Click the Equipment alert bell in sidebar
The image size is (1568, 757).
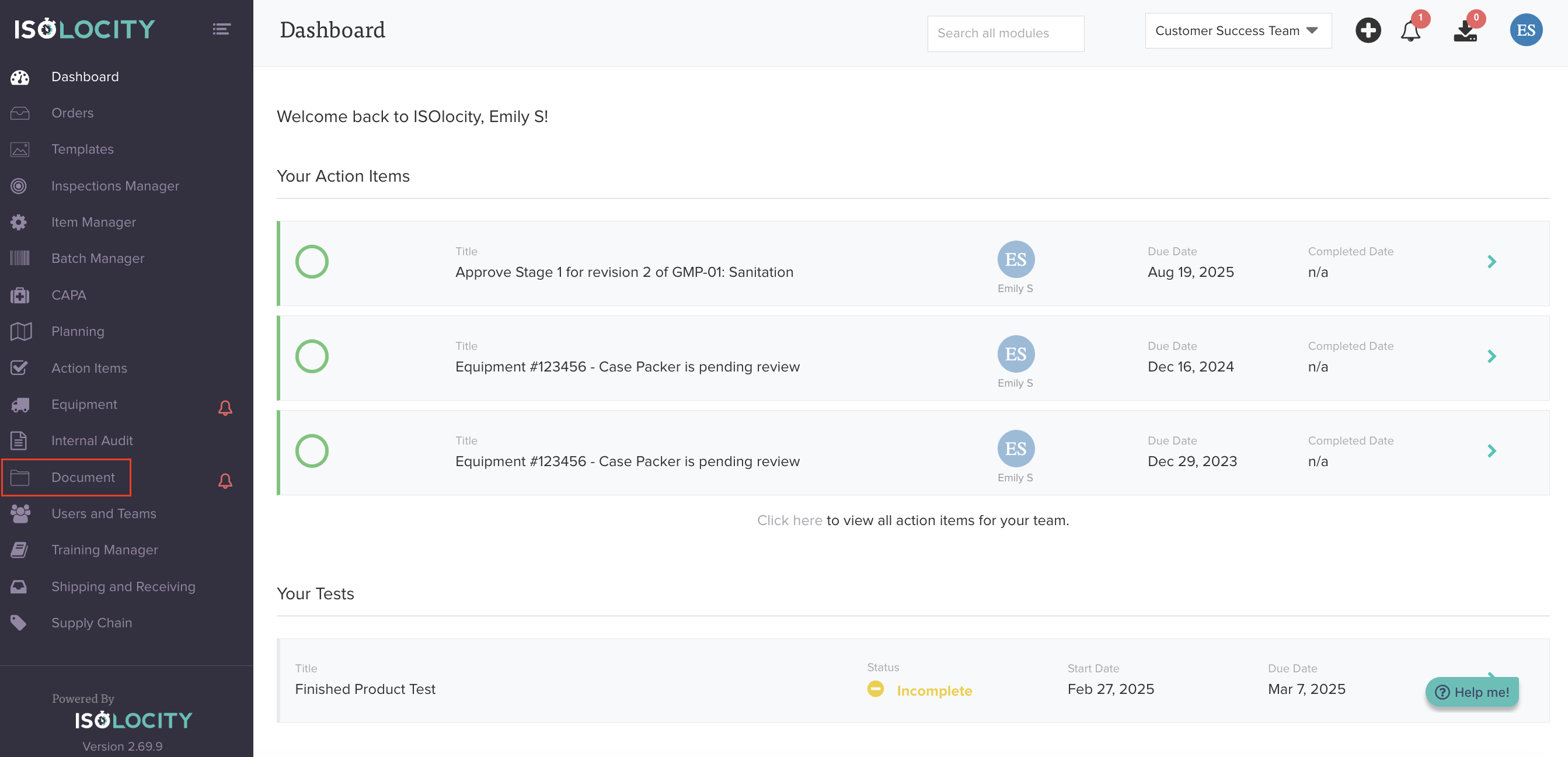[225, 408]
